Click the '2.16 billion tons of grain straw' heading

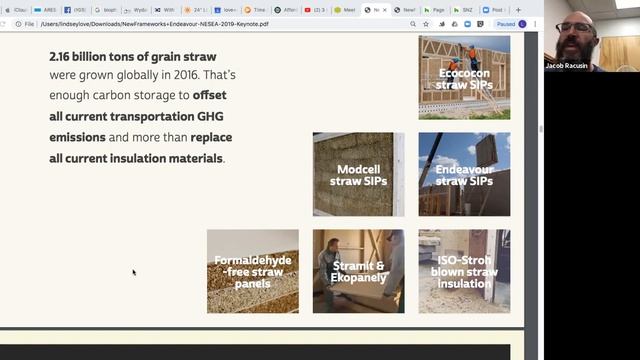133,57
